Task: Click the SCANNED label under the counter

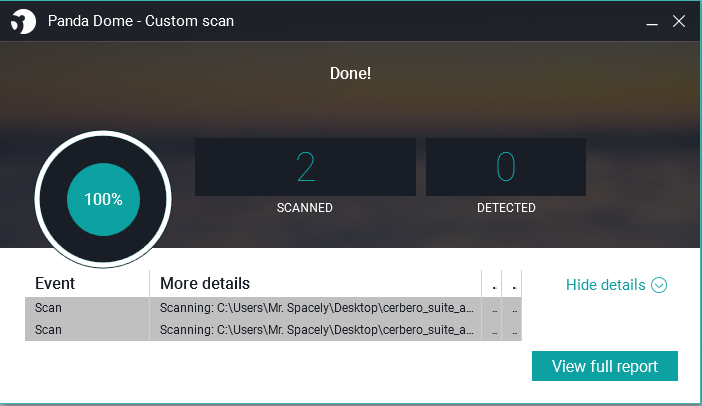Action: 304,208
